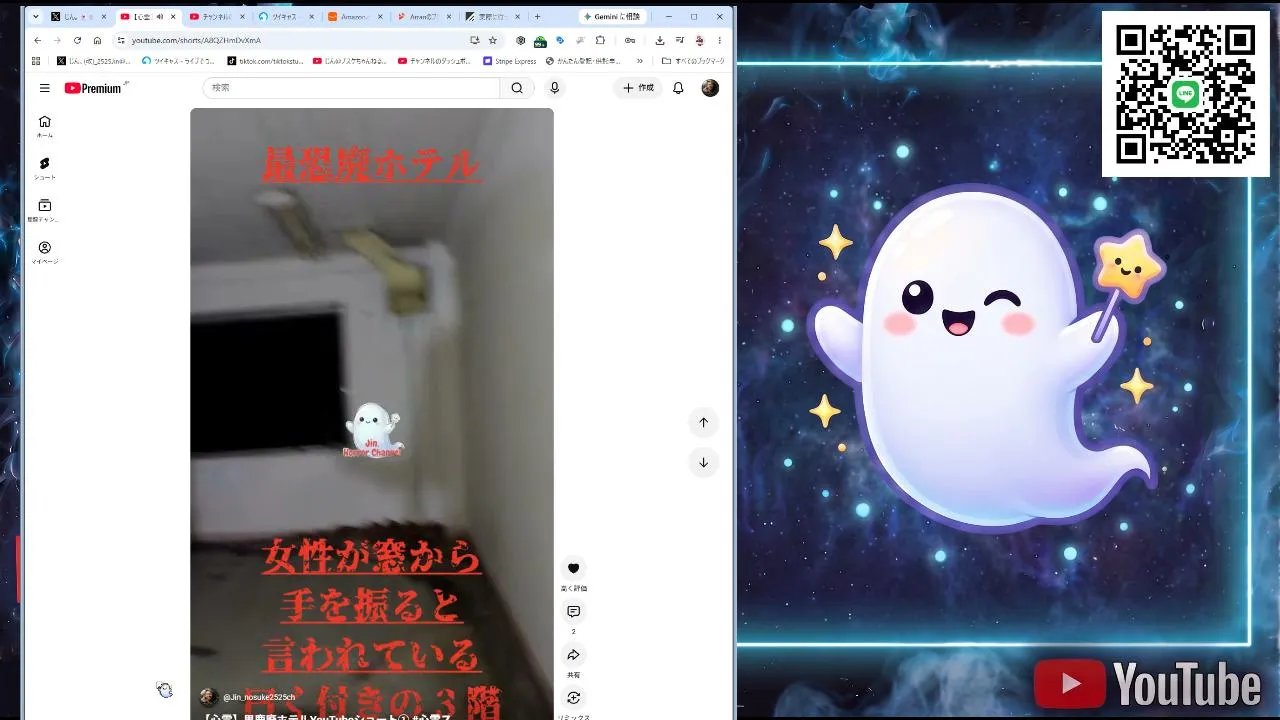The height and width of the screenshot is (720, 1280).
Task: Open the All Bookmarks folder
Action: [693, 61]
